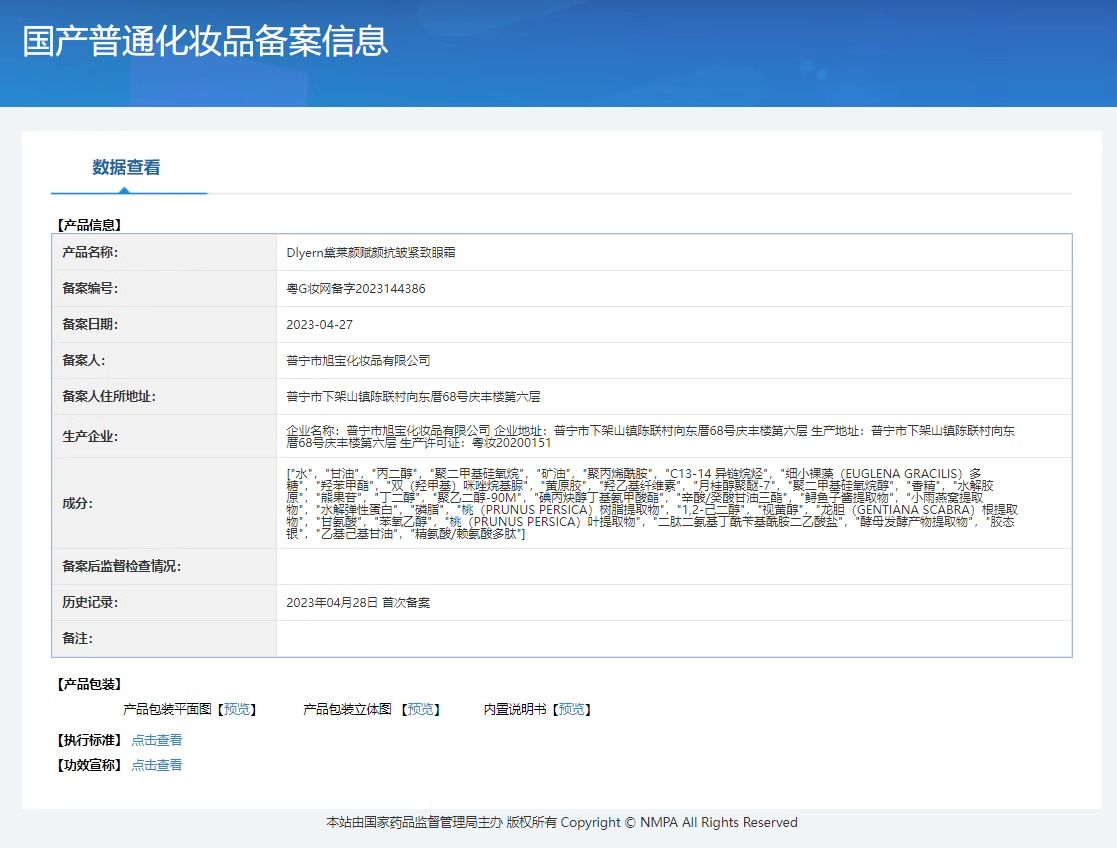The image size is (1117, 848).
Task: Click the ingredients list text
Action: pos(652,503)
